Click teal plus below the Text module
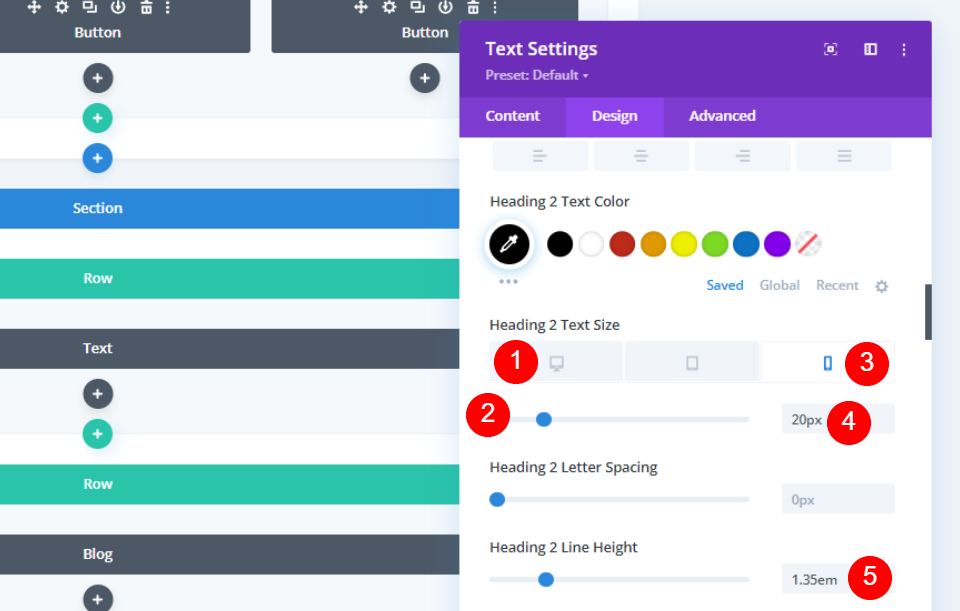The width and height of the screenshot is (960, 611). [98, 434]
